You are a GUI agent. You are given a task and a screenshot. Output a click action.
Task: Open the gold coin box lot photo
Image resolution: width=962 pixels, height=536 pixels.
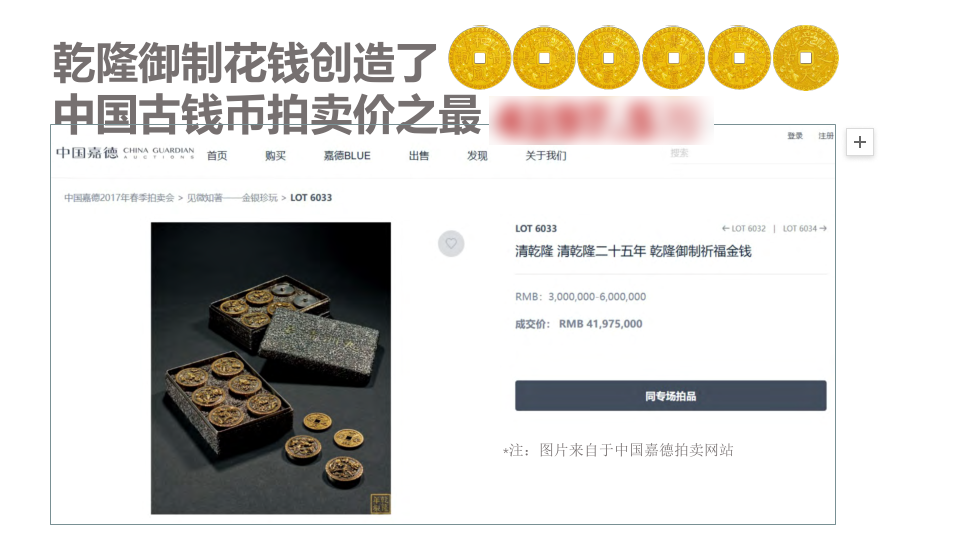[271, 368]
